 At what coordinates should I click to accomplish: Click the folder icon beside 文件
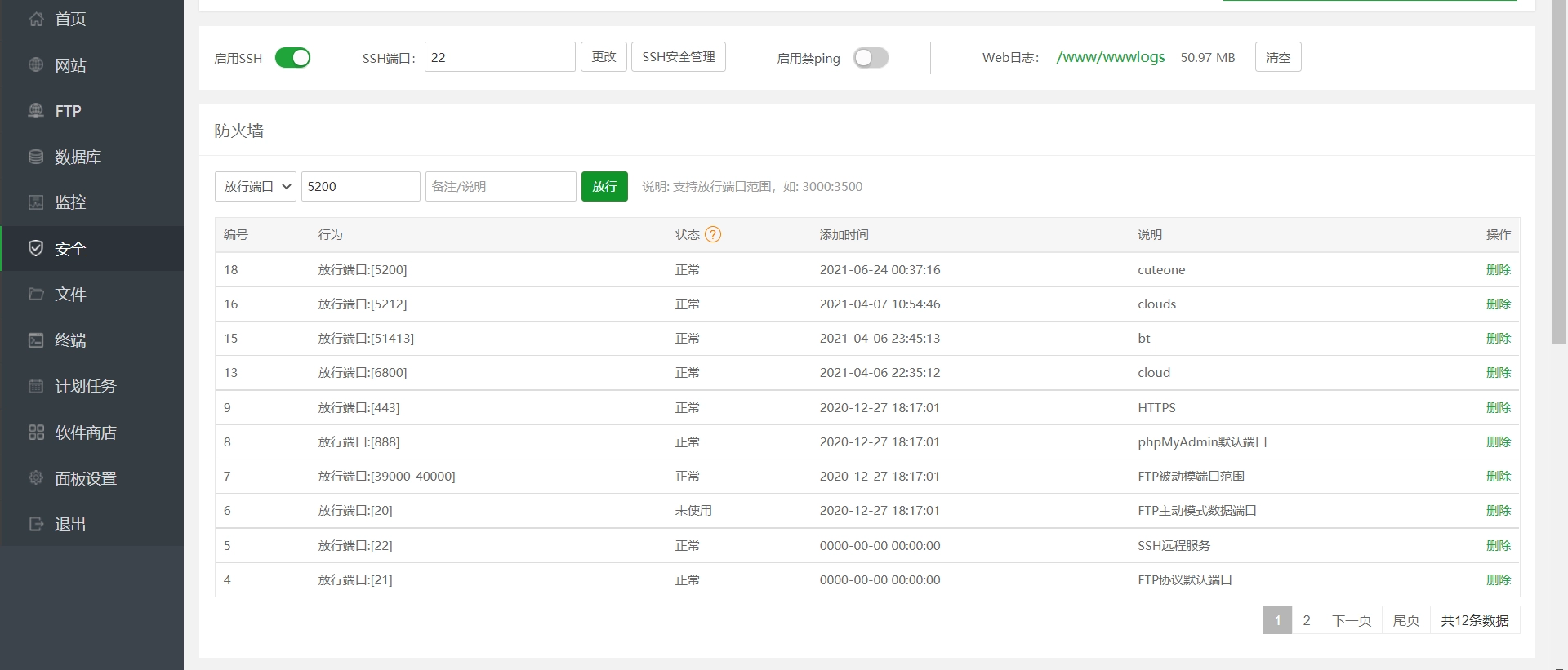[36, 294]
